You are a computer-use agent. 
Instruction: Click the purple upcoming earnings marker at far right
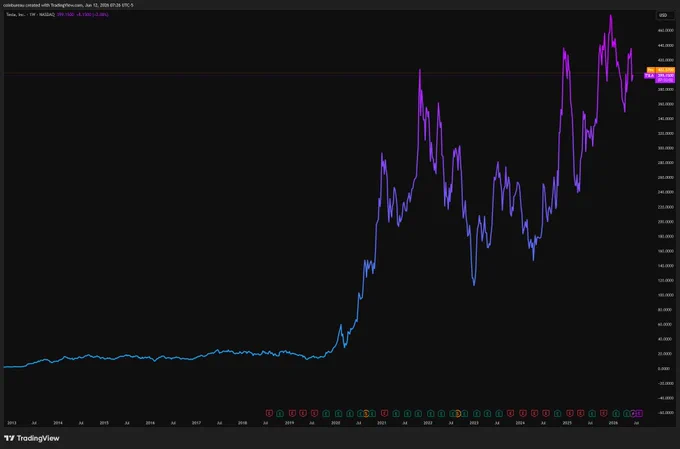(638, 413)
